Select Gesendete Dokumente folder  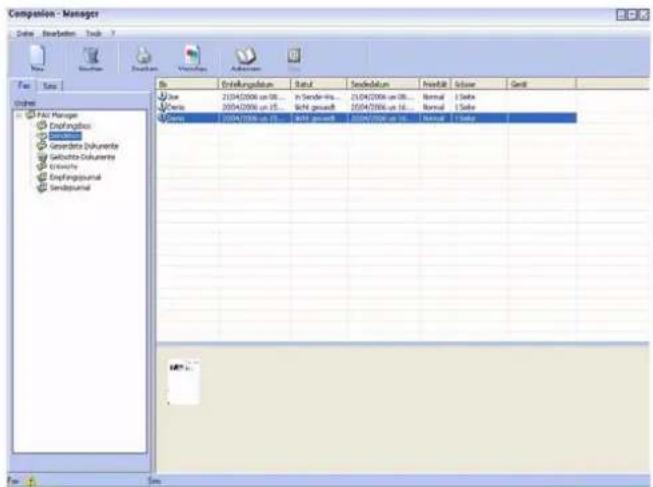(x=84, y=146)
